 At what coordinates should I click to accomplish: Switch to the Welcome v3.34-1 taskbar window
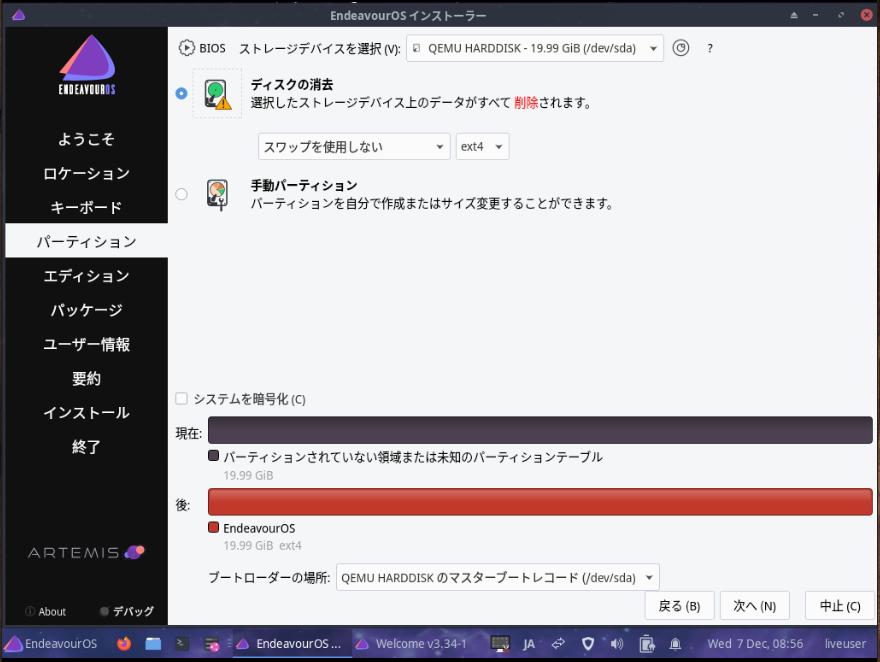(x=413, y=643)
